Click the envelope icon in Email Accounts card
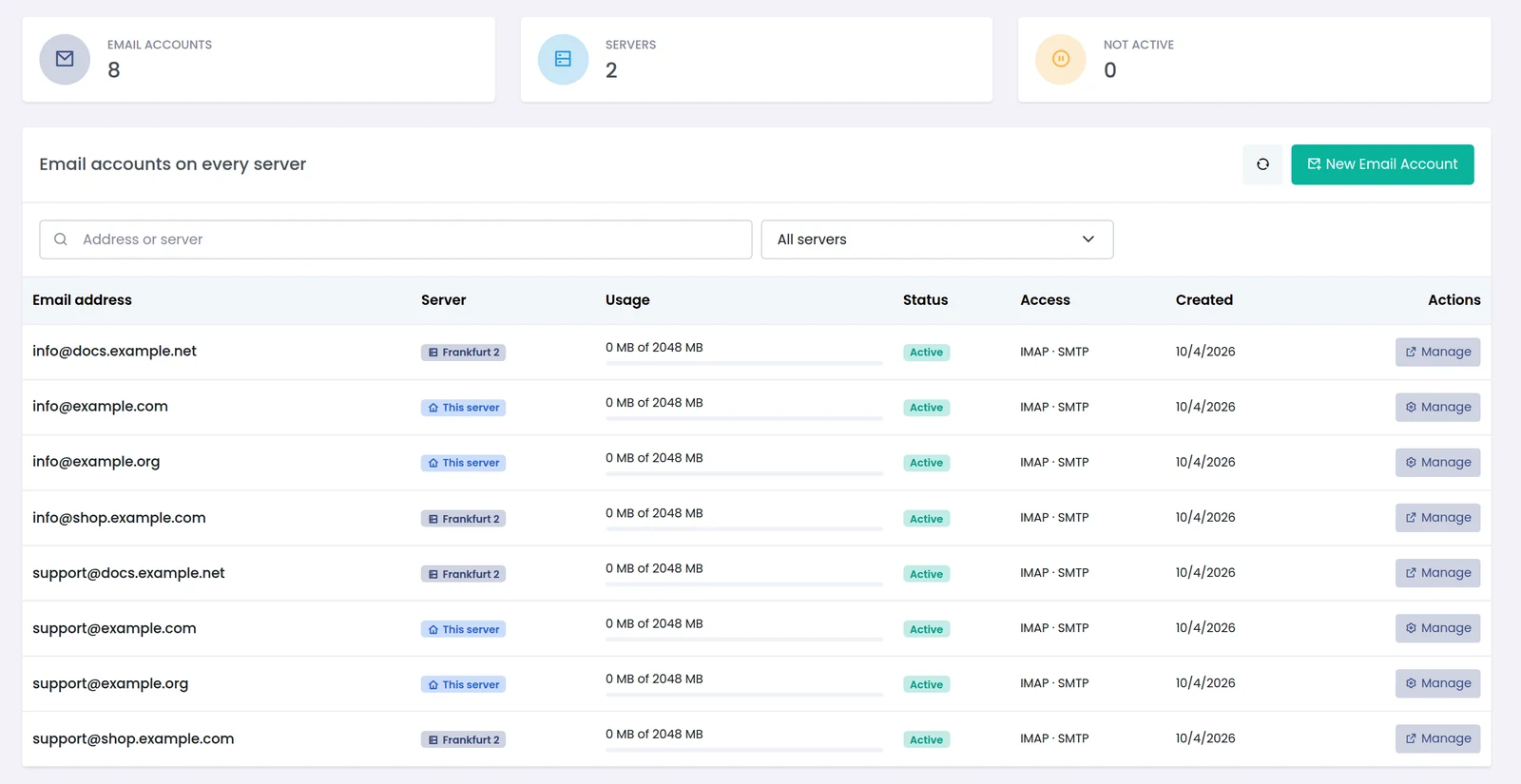1521x784 pixels. coord(65,59)
